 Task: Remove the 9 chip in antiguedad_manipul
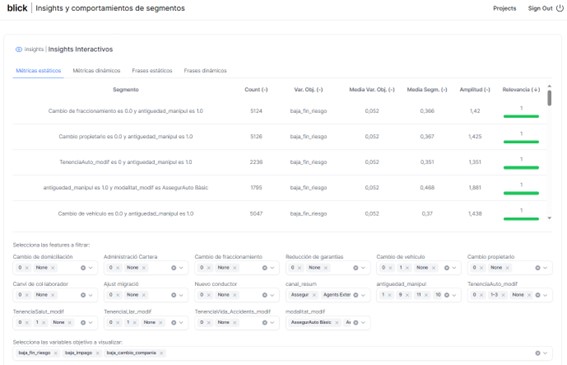point(408,295)
